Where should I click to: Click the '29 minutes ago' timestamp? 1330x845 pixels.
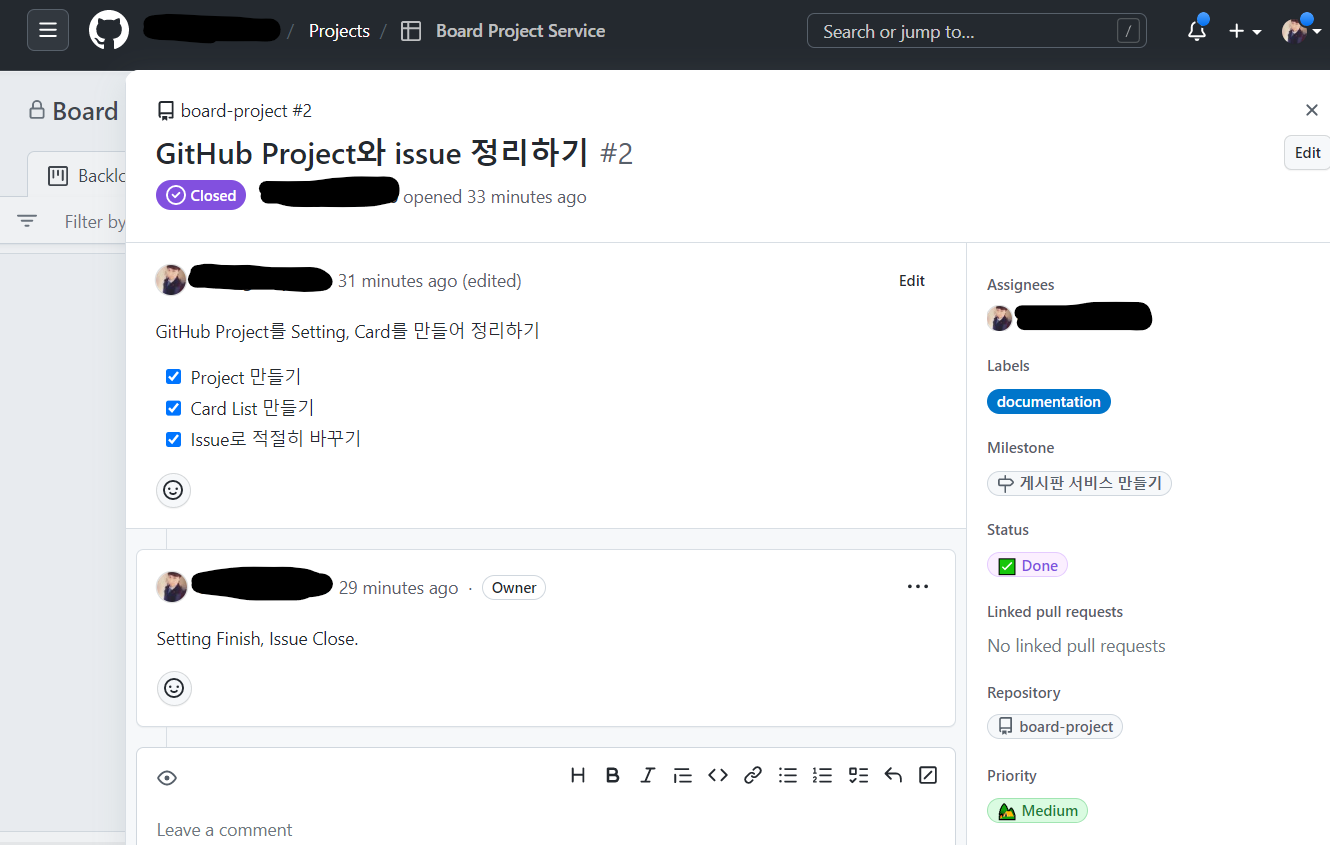click(398, 588)
